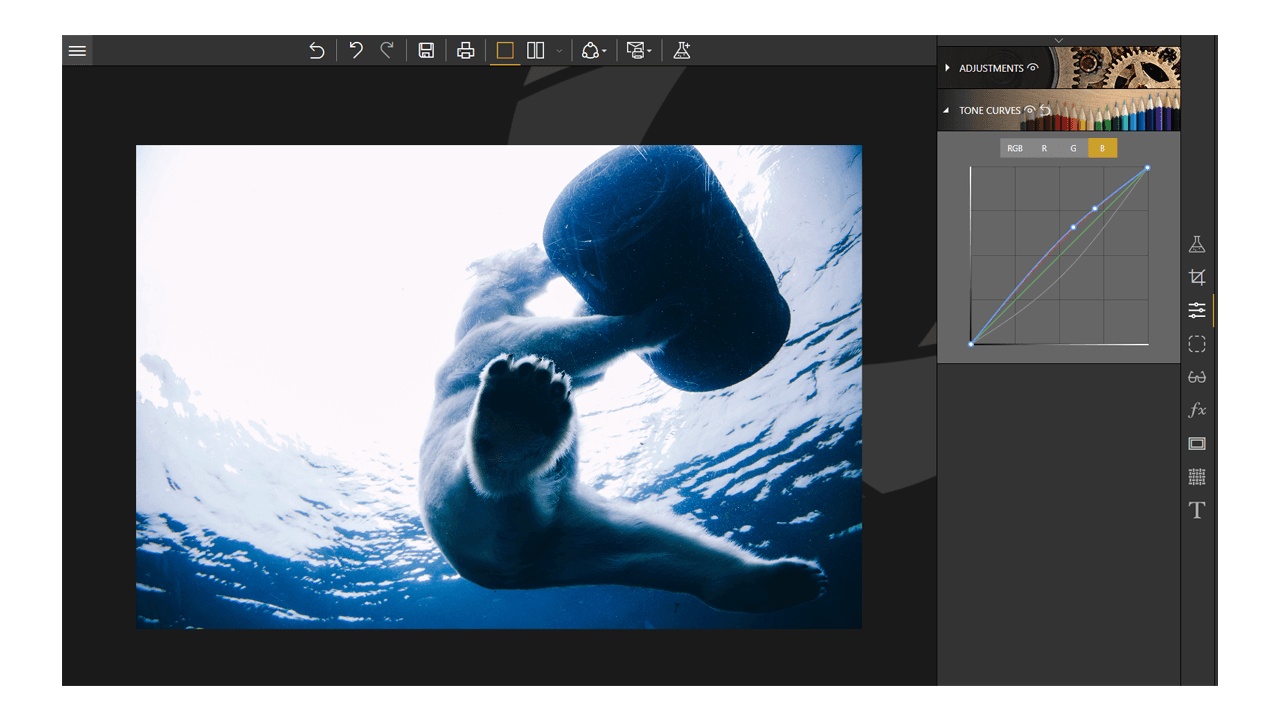The height and width of the screenshot is (720, 1280).
Task: Switch to the RGB channel tab
Action: click(1015, 147)
